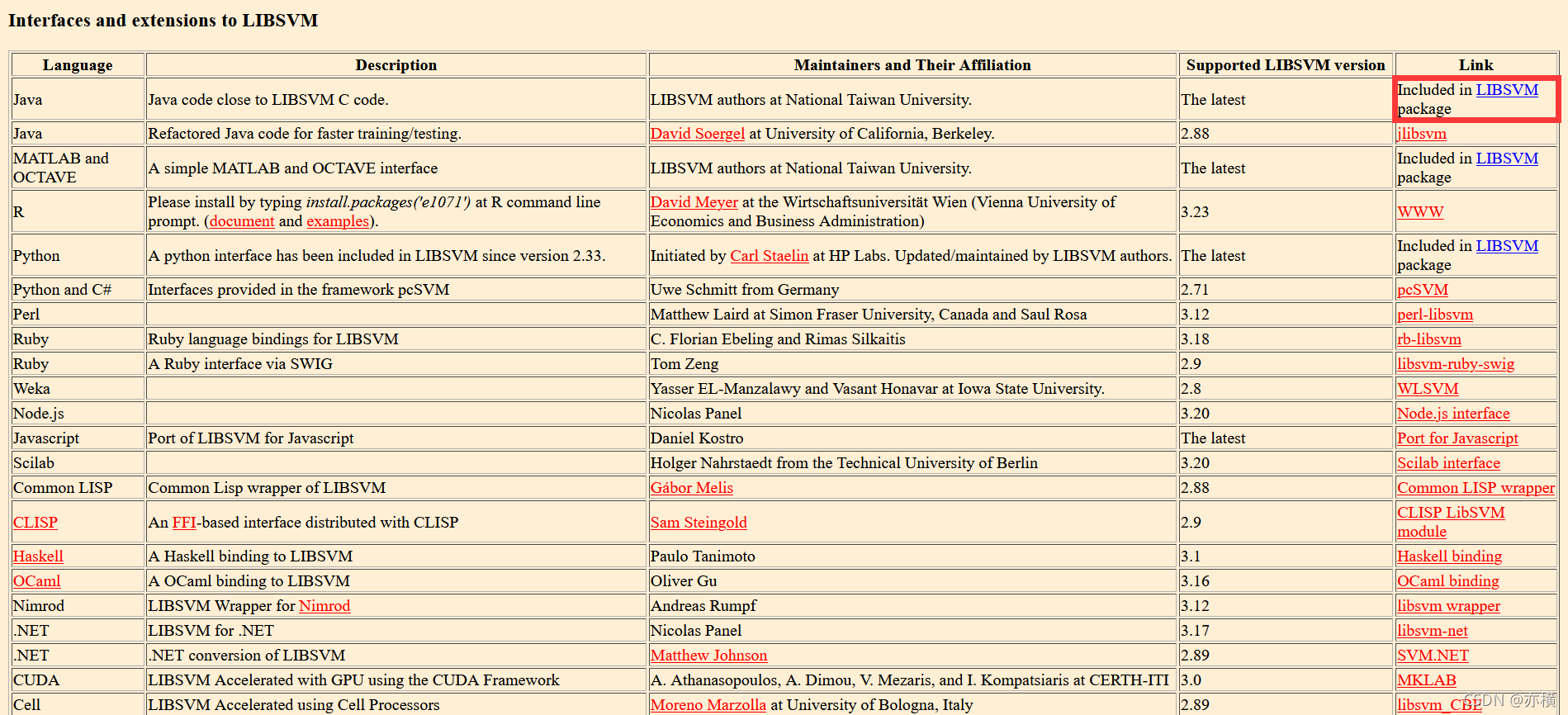Follow the perl-libsvm link
1568x715 pixels.
[1435, 315]
